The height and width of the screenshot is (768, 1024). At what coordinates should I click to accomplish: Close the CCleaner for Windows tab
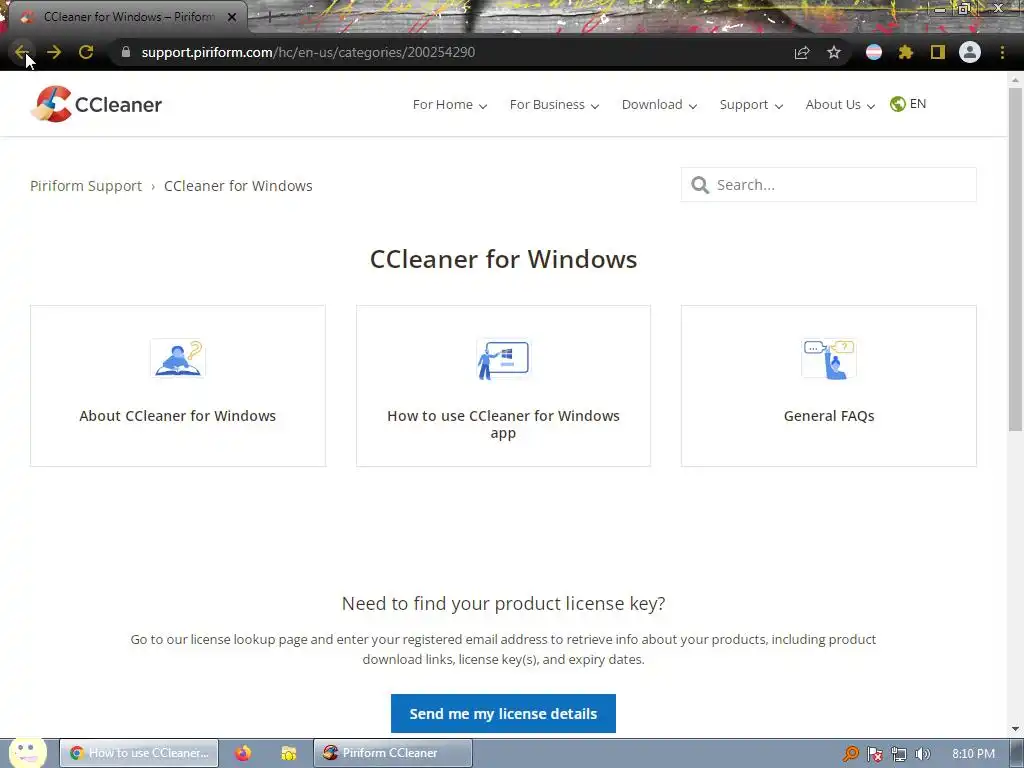[232, 17]
